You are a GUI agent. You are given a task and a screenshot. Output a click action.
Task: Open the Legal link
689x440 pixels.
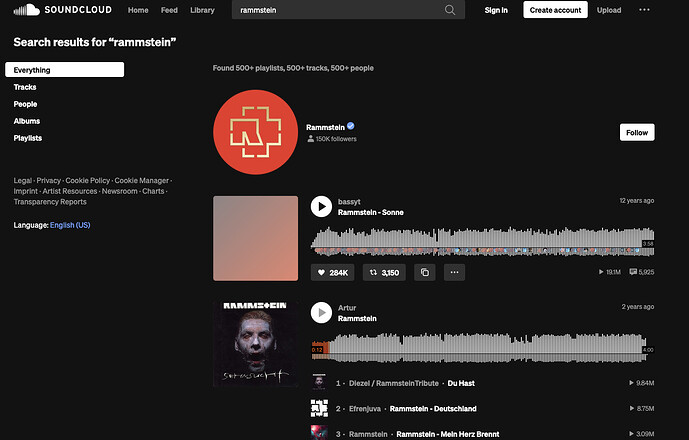[22, 181]
